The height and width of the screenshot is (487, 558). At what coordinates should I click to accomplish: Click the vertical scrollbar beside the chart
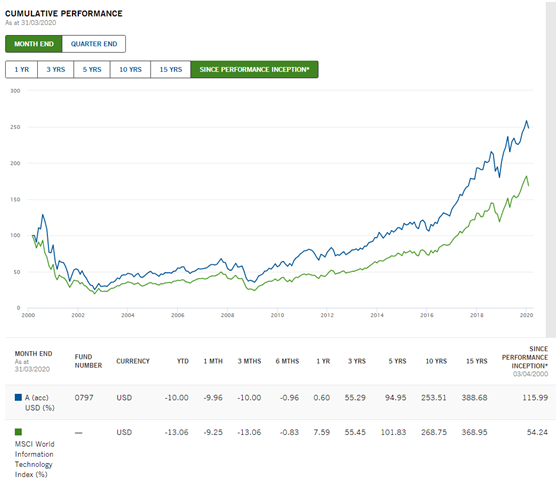pos(551,169)
